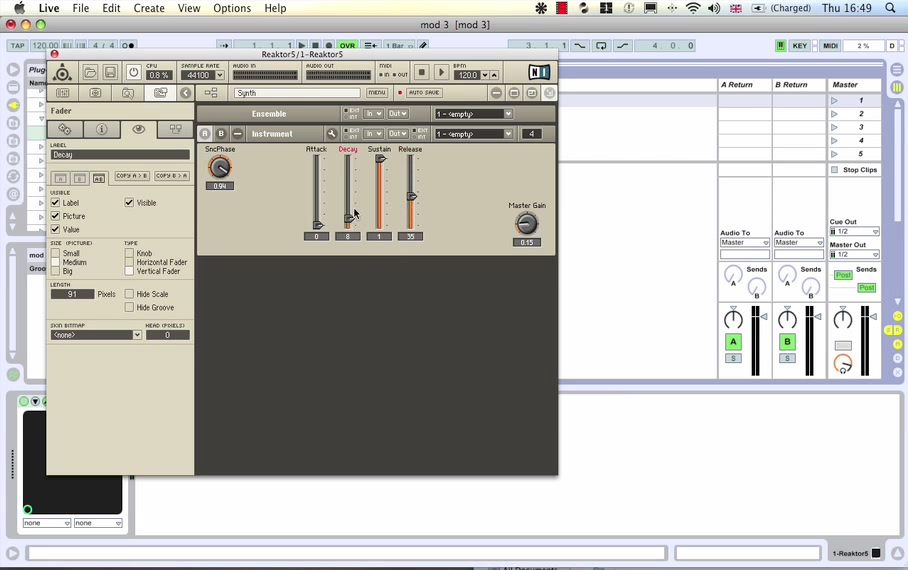Viewport: 908px width, 570px height.
Task: Click the COPY A > B button
Action: click(131, 176)
